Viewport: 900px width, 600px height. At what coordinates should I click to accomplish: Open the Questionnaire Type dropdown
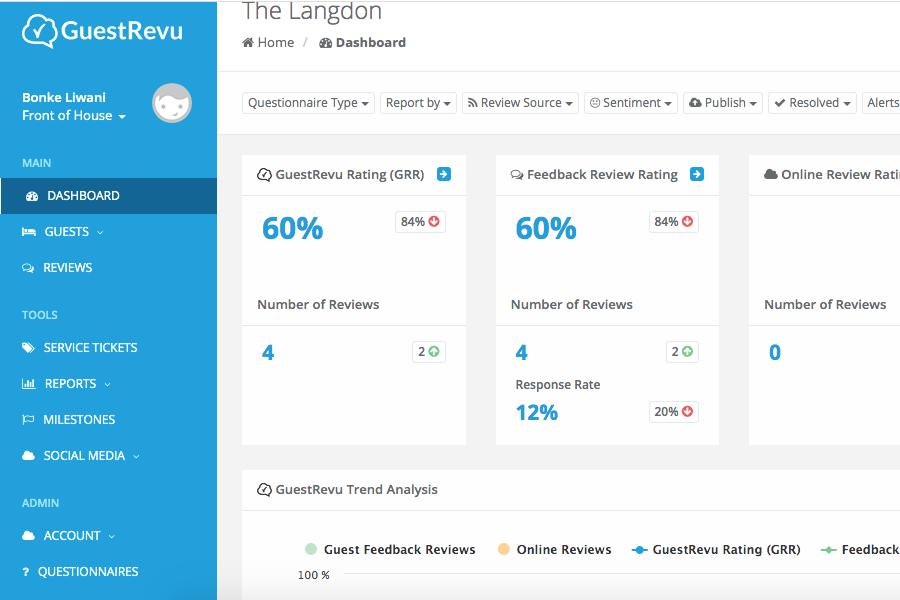coord(309,103)
